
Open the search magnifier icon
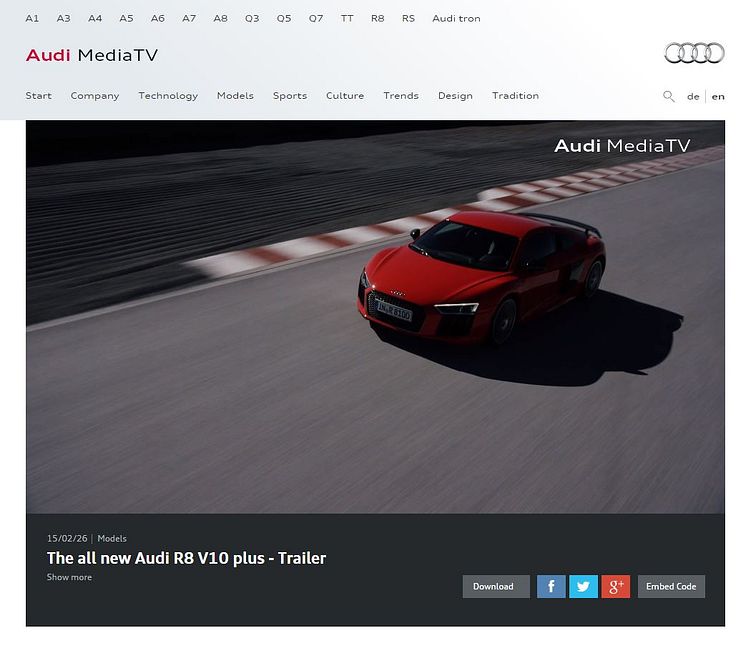click(668, 97)
